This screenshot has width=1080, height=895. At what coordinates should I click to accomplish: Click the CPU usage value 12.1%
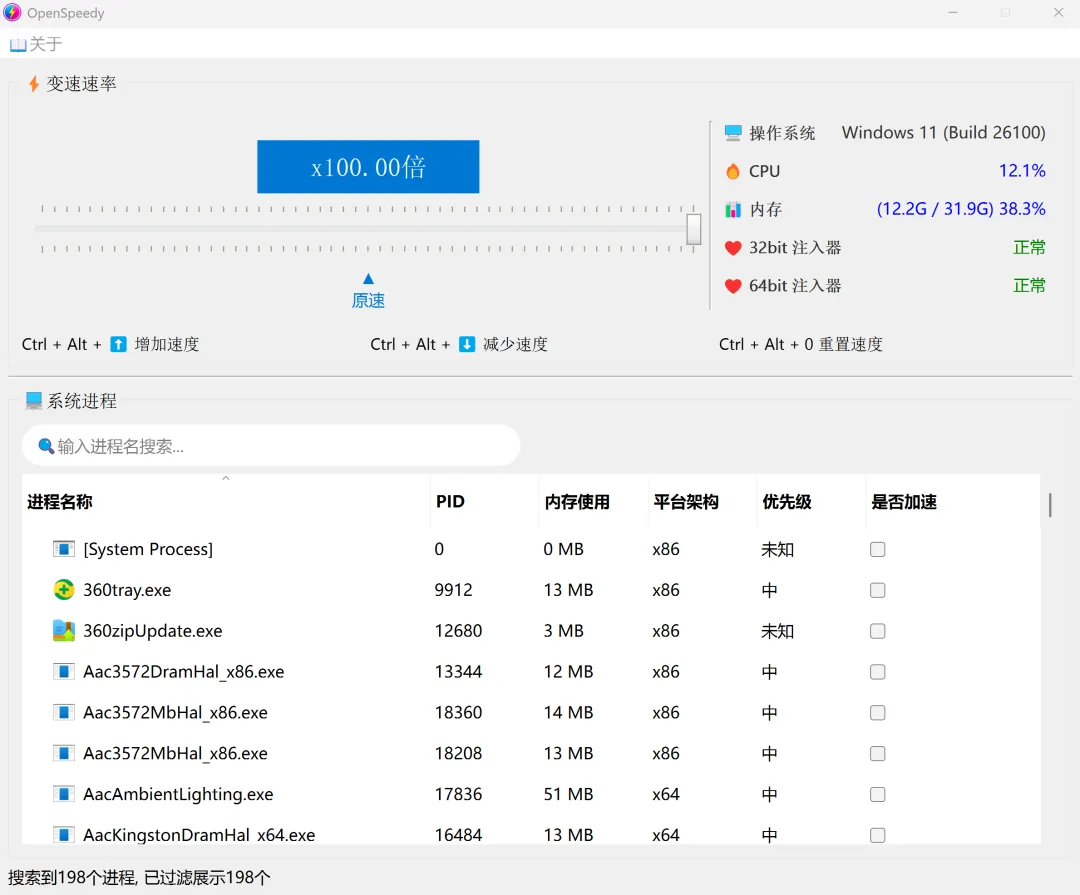coord(1022,171)
